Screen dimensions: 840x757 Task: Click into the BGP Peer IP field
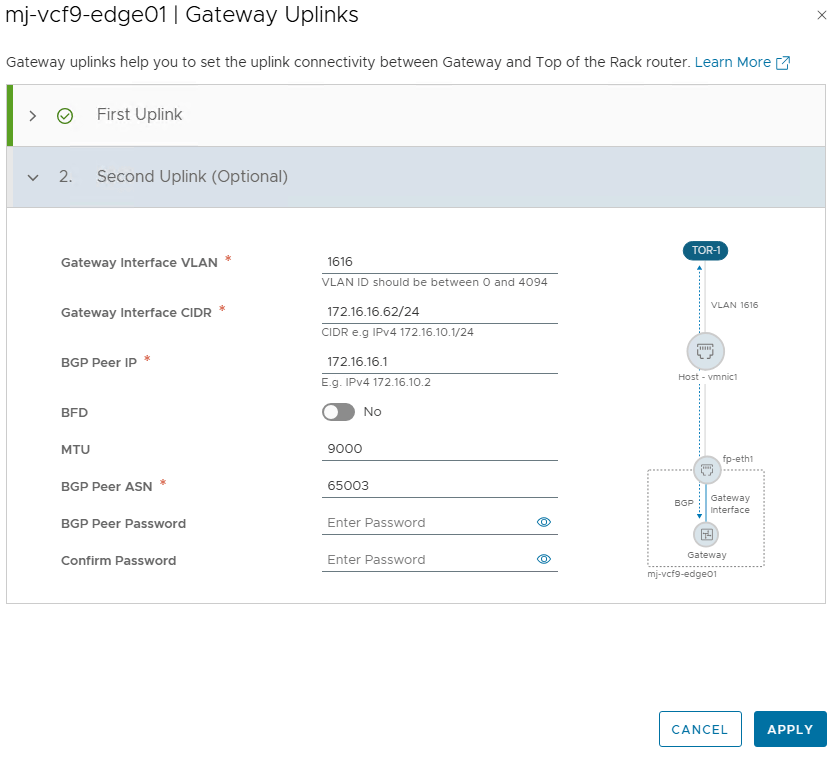point(439,362)
